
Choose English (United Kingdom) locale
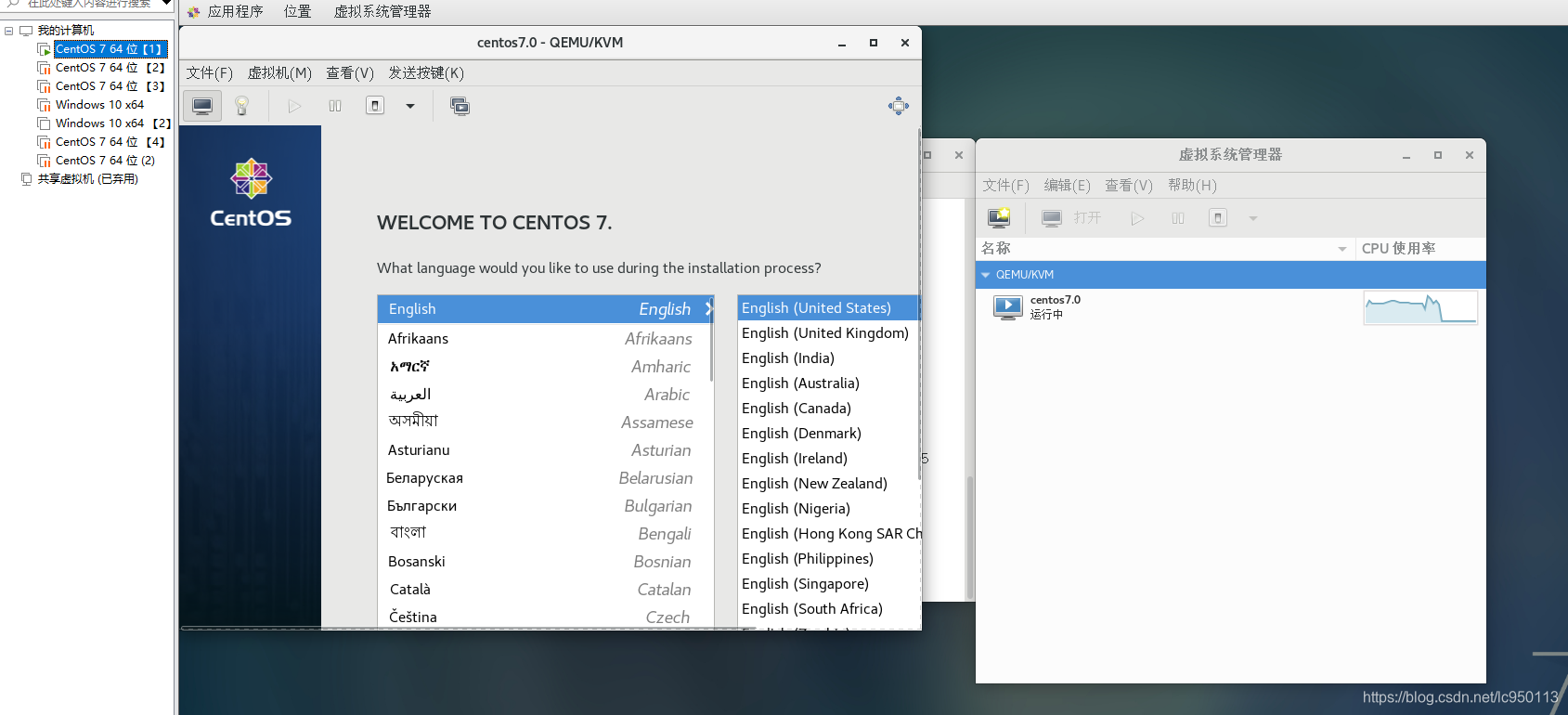click(x=827, y=332)
